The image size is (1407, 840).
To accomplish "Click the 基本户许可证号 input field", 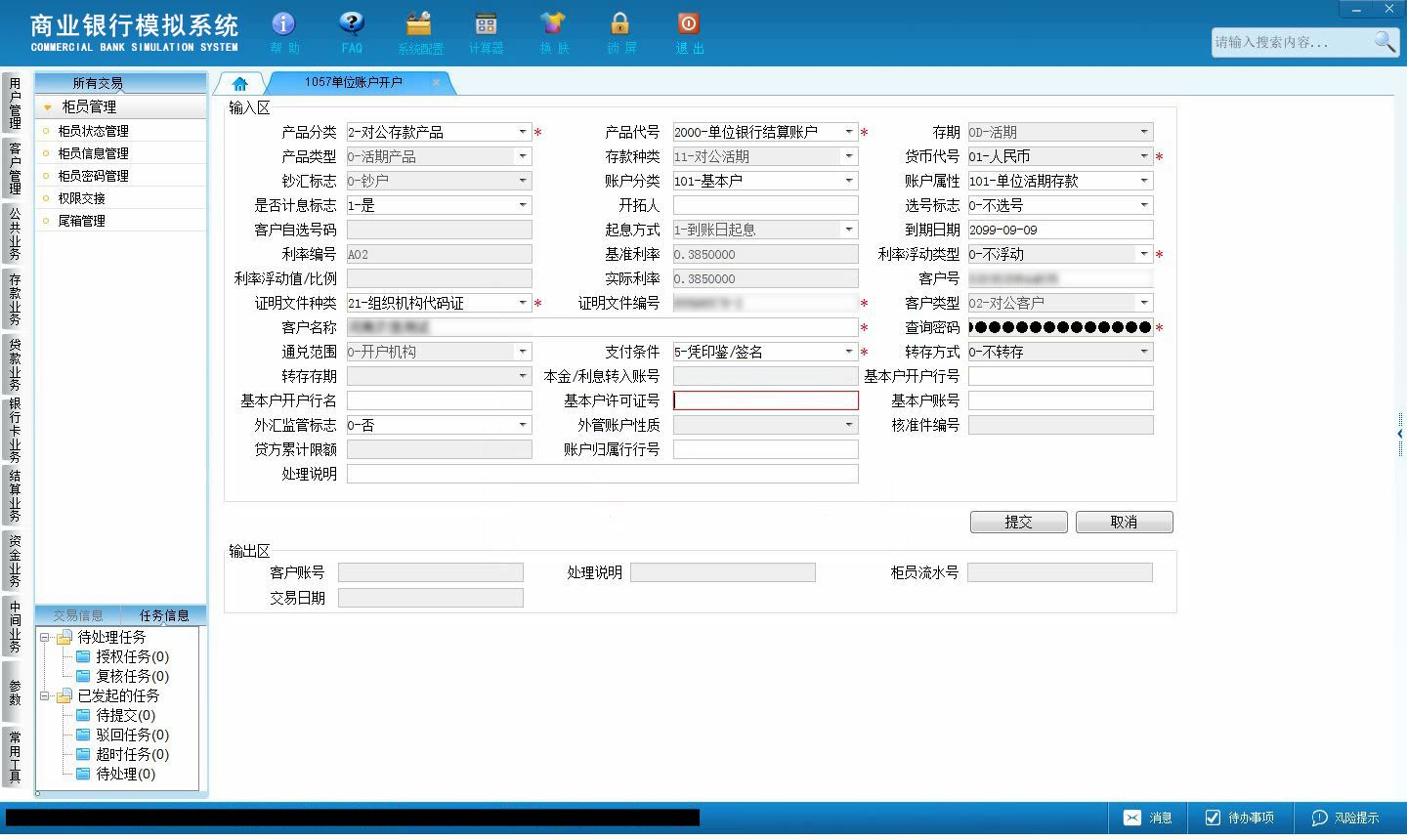I will 766,400.
